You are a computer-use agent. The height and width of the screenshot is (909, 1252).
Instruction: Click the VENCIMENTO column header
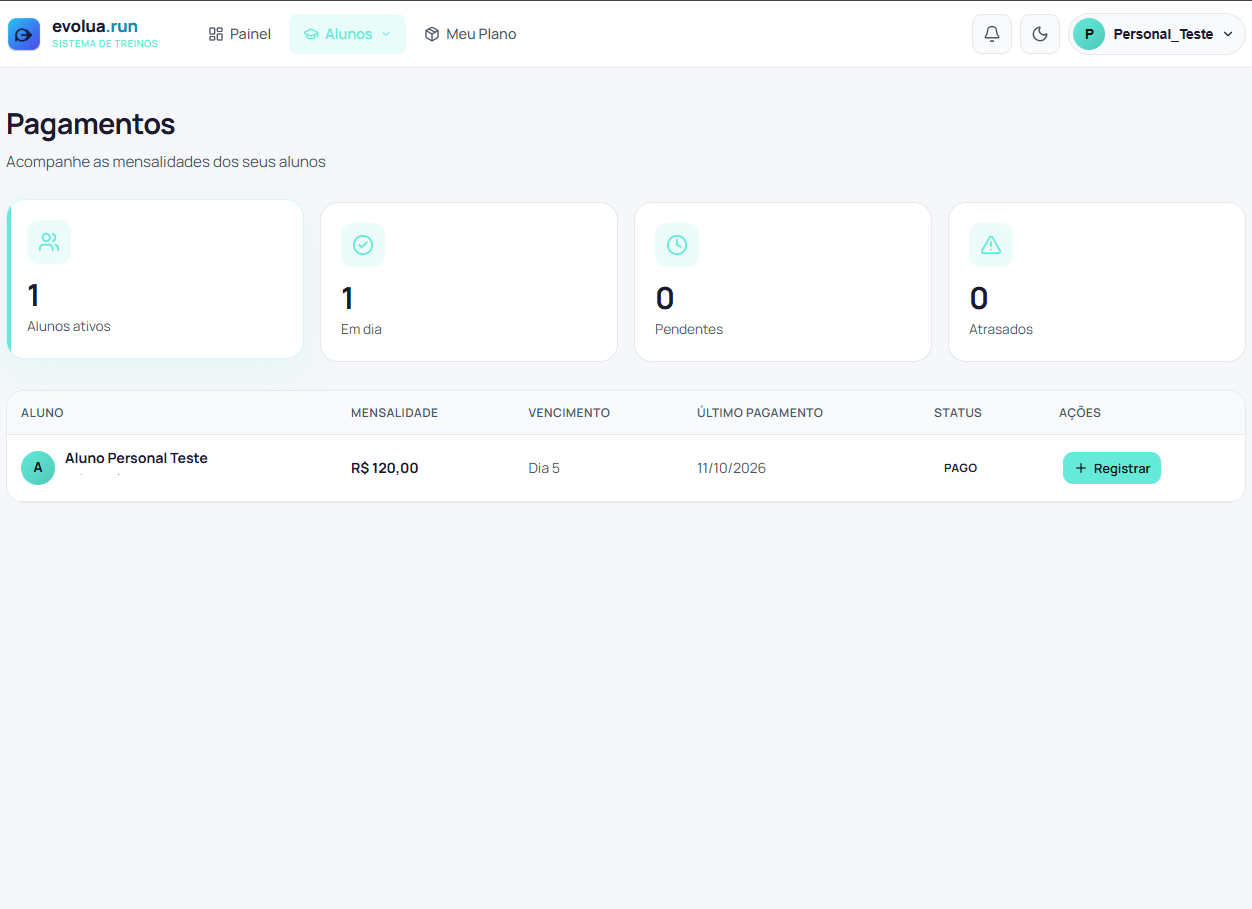(x=569, y=413)
